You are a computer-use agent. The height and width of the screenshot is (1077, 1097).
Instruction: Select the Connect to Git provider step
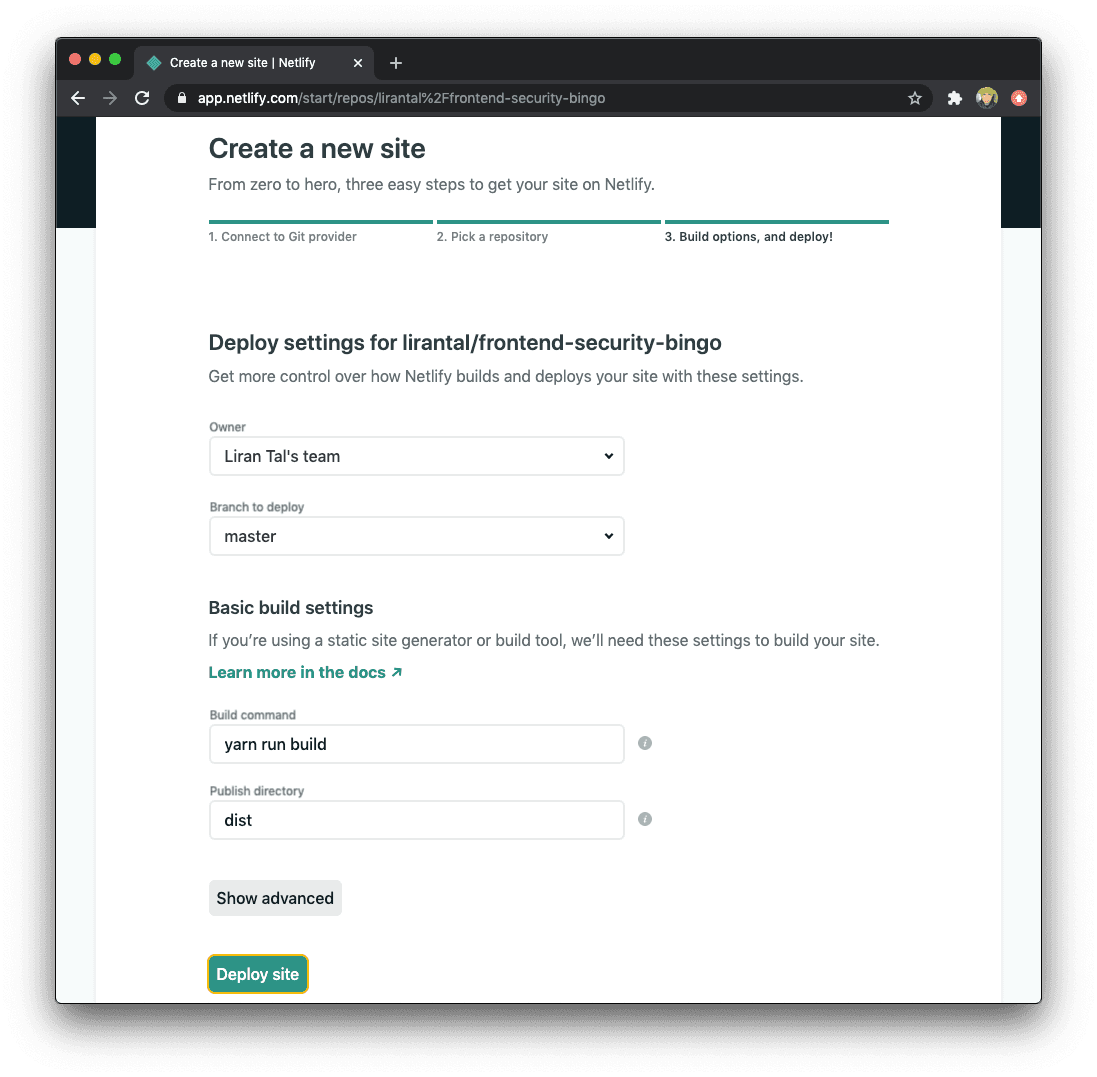click(283, 237)
